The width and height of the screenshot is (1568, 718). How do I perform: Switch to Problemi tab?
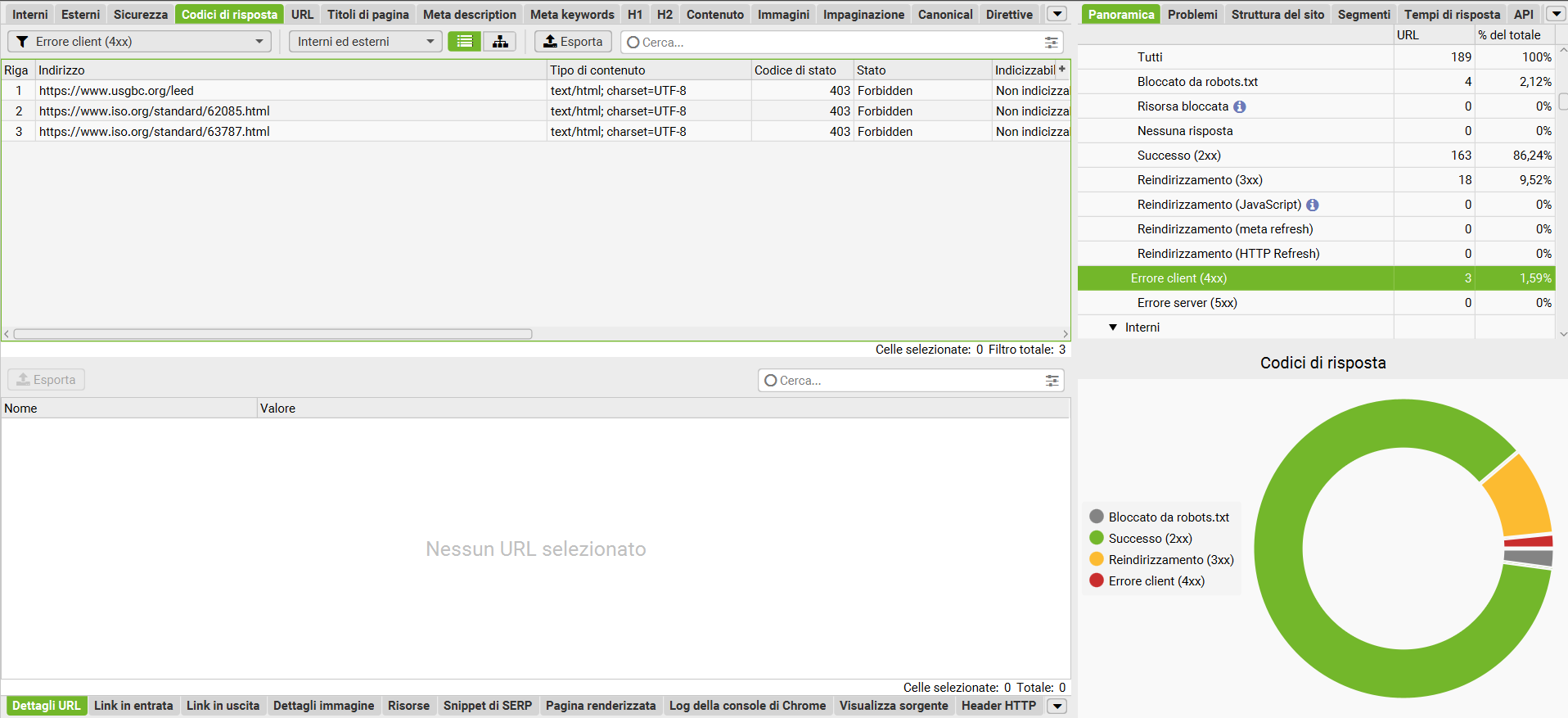[x=1192, y=14]
